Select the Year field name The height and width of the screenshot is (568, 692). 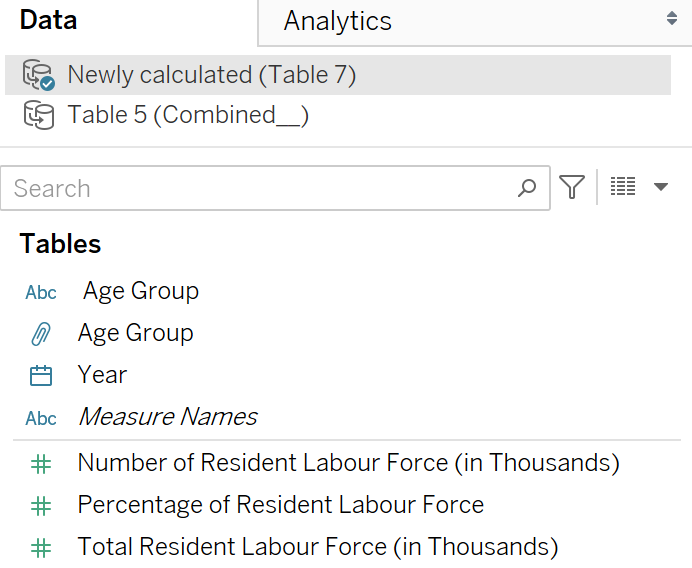102,375
